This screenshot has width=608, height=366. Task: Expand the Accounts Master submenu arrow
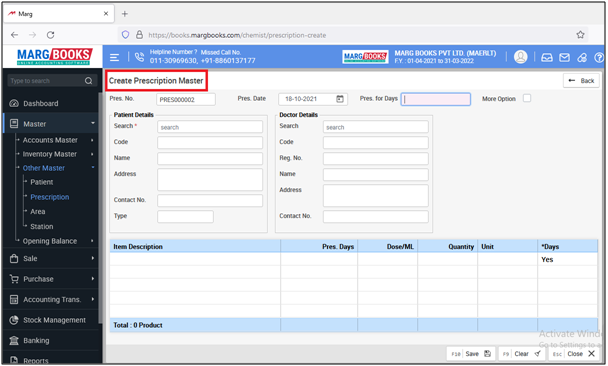coord(92,140)
